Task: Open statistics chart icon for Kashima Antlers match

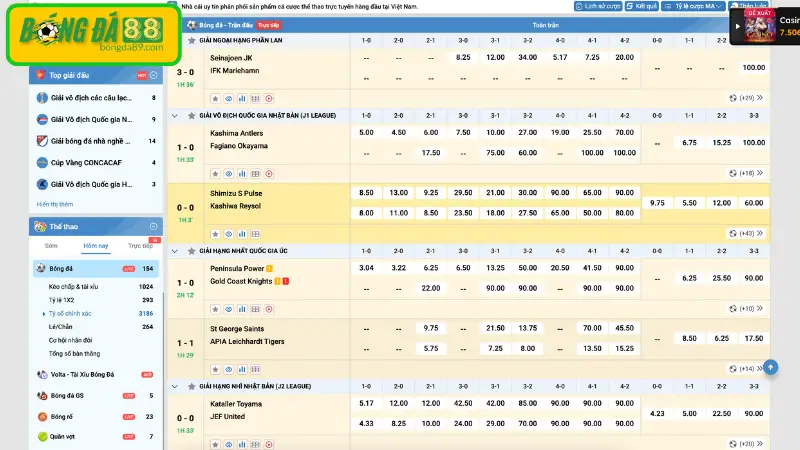Action: click(242, 174)
